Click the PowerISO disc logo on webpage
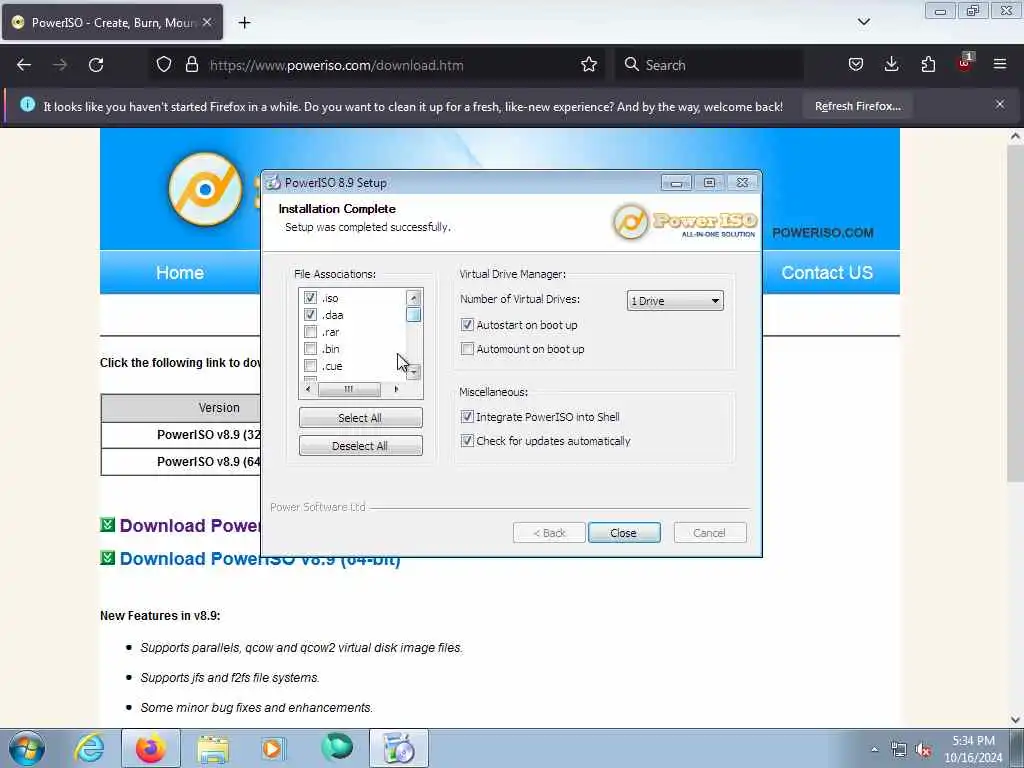Viewport: 1024px width, 768px height. point(205,189)
